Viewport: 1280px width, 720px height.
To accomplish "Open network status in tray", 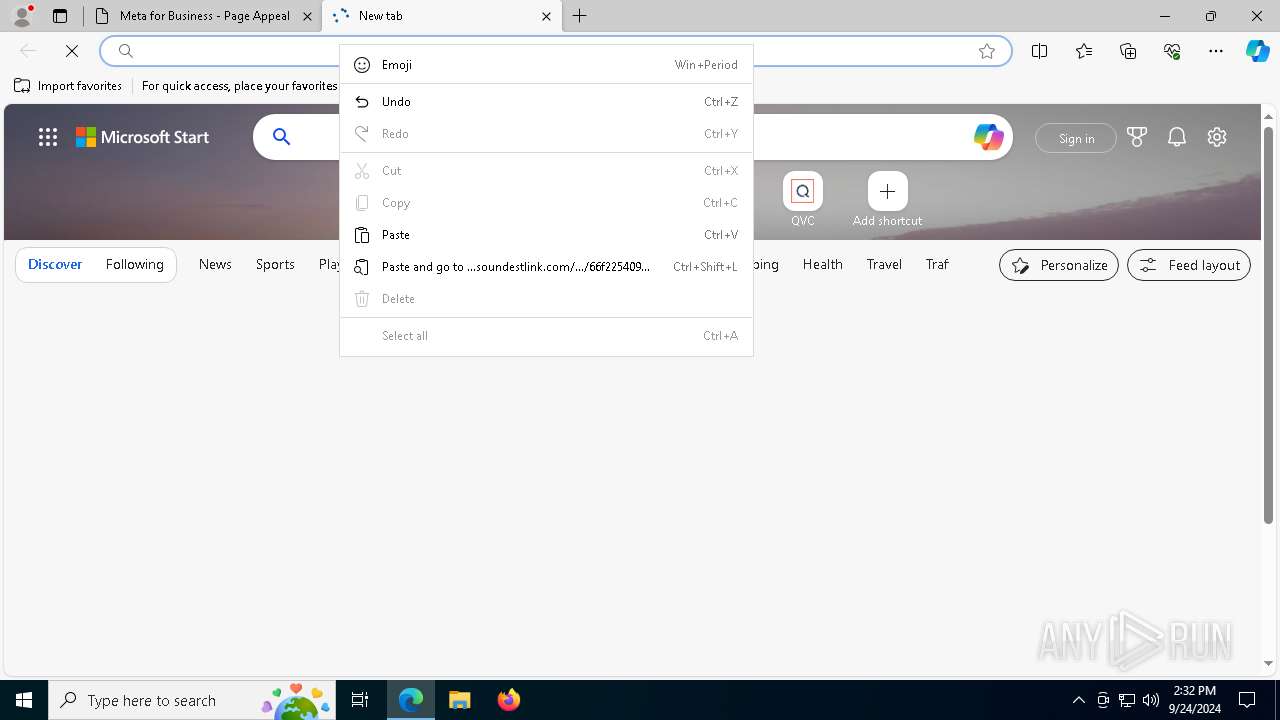I will pos(1127,700).
